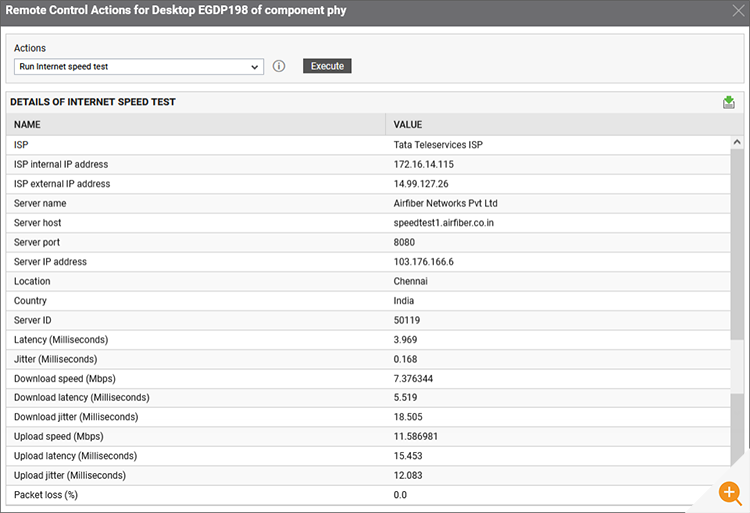The width and height of the screenshot is (750, 513).
Task: Select the latency value 3.969
Action: pos(405,340)
